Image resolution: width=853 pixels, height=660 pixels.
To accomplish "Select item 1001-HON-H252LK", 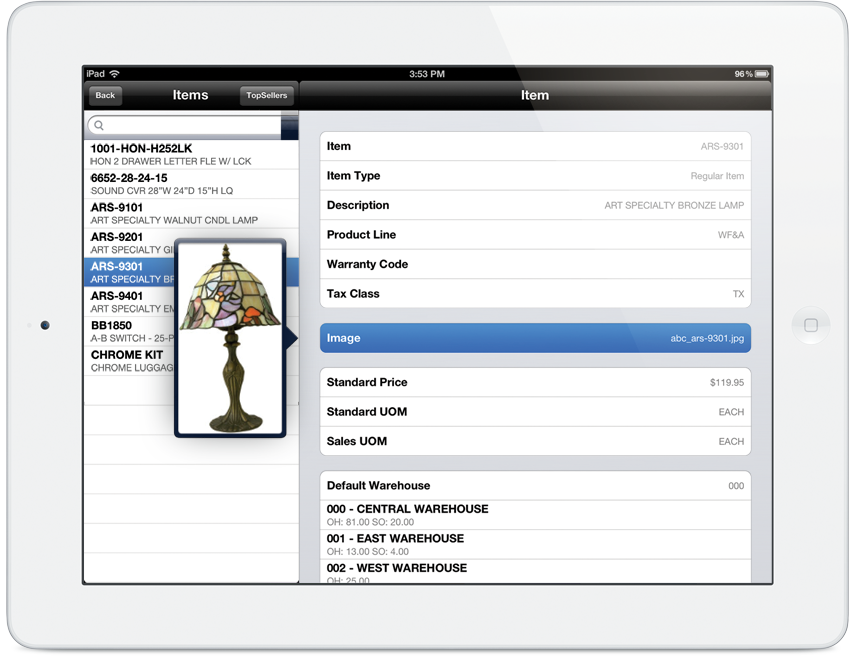I will [x=191, y=155].
